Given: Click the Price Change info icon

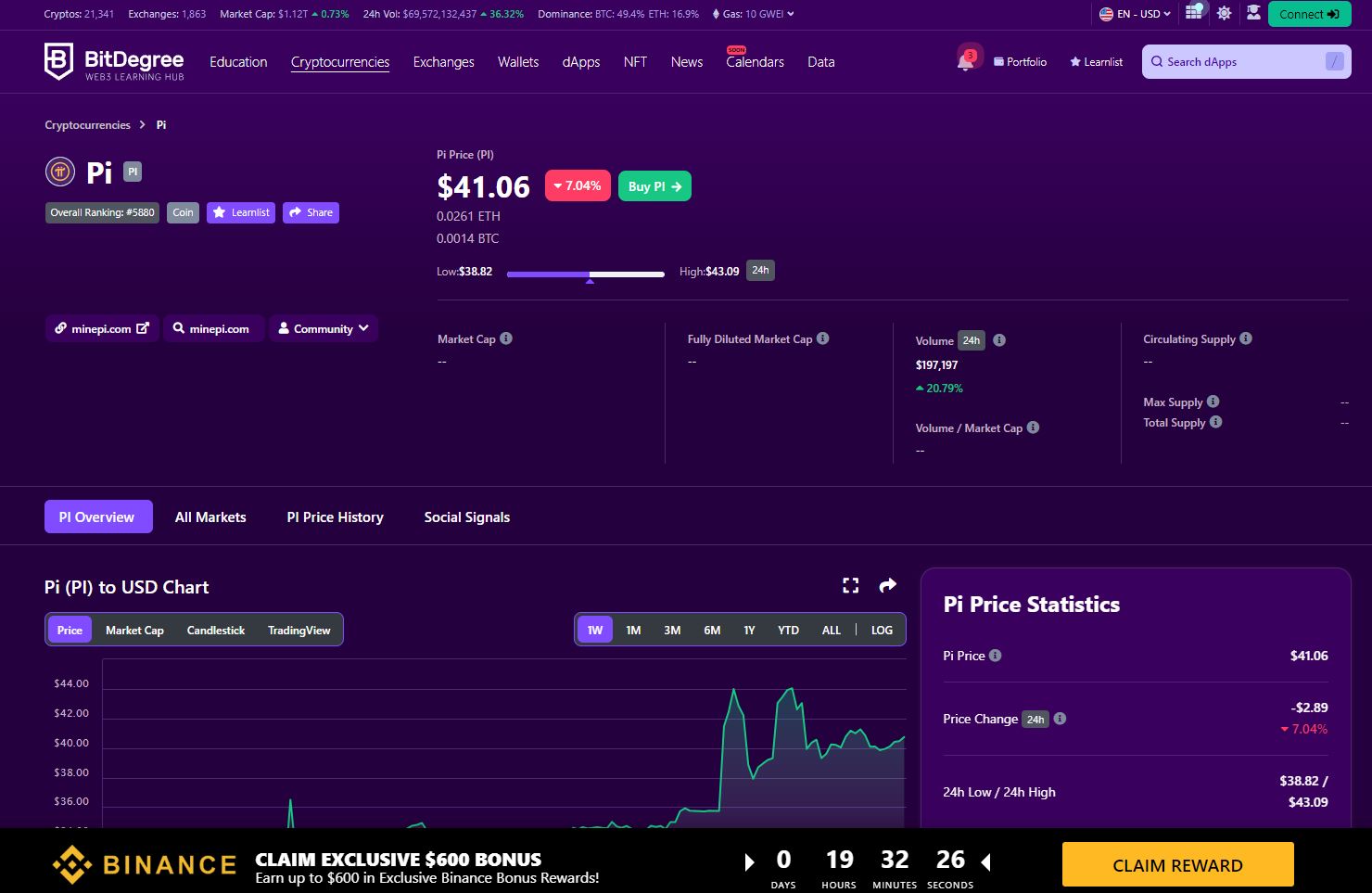Looking at the screenshot, I should [1060, 719].
